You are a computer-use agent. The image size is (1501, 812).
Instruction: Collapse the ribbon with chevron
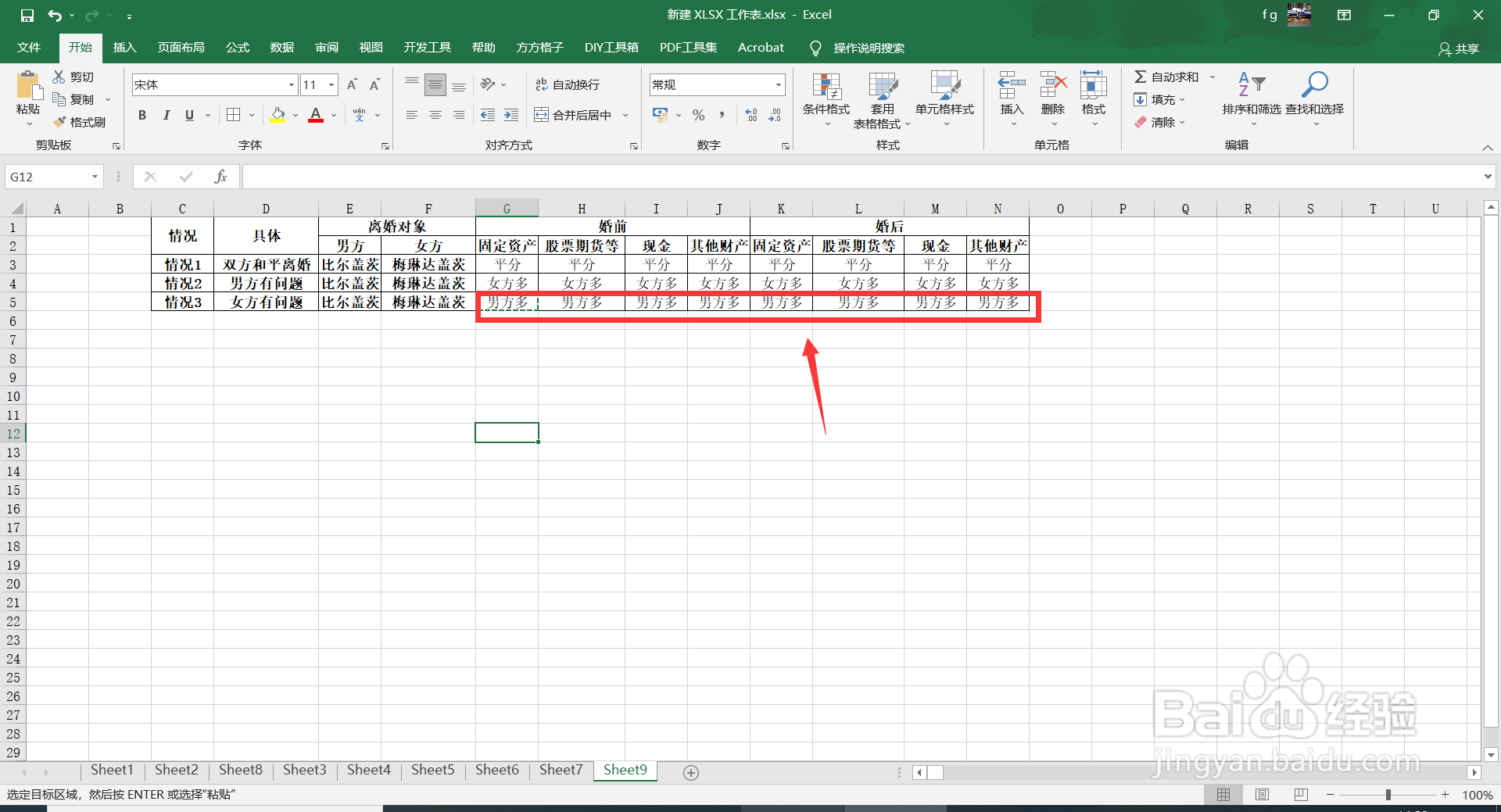point(1488,148)
